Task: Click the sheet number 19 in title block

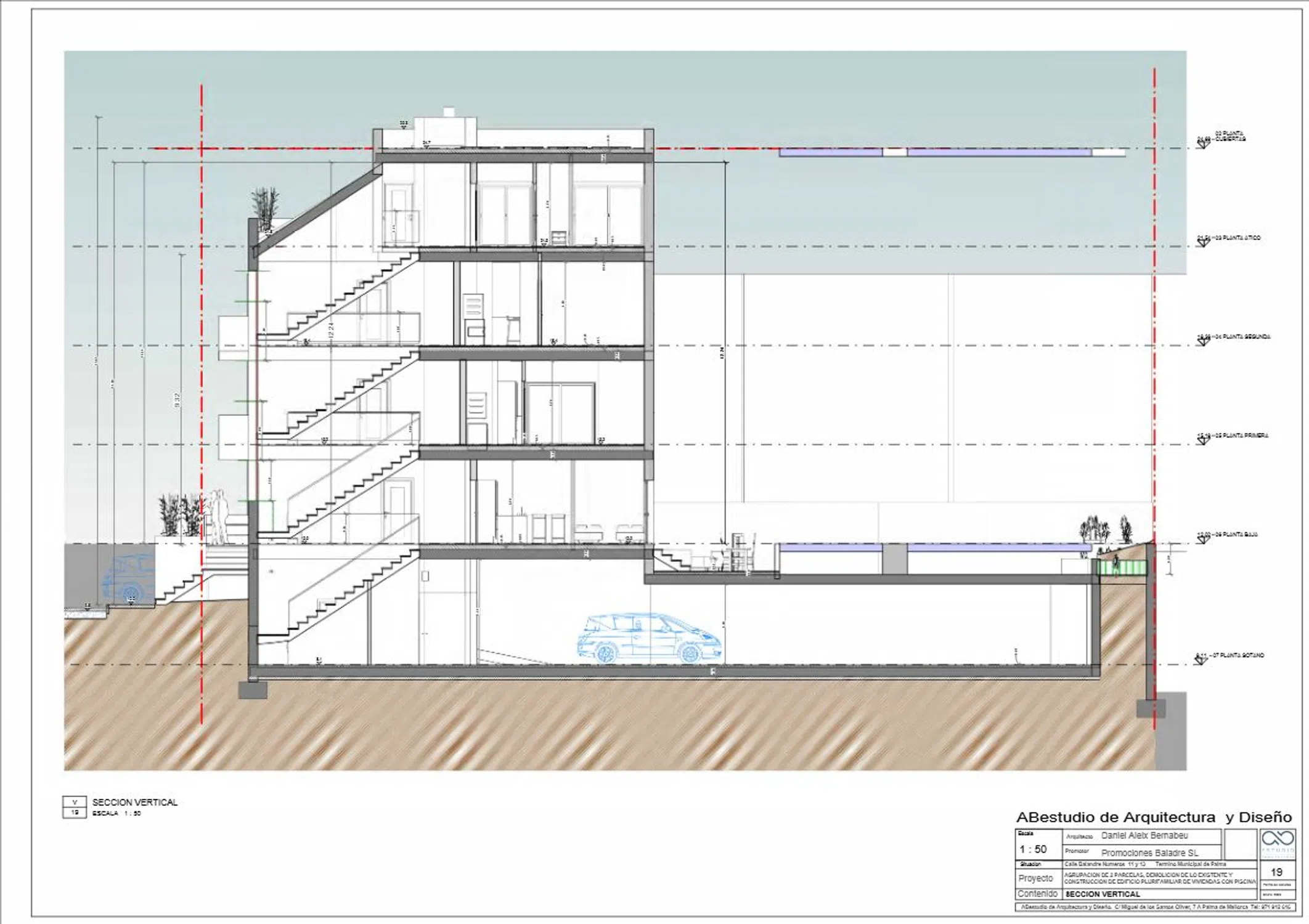Action: [1276, 872]
